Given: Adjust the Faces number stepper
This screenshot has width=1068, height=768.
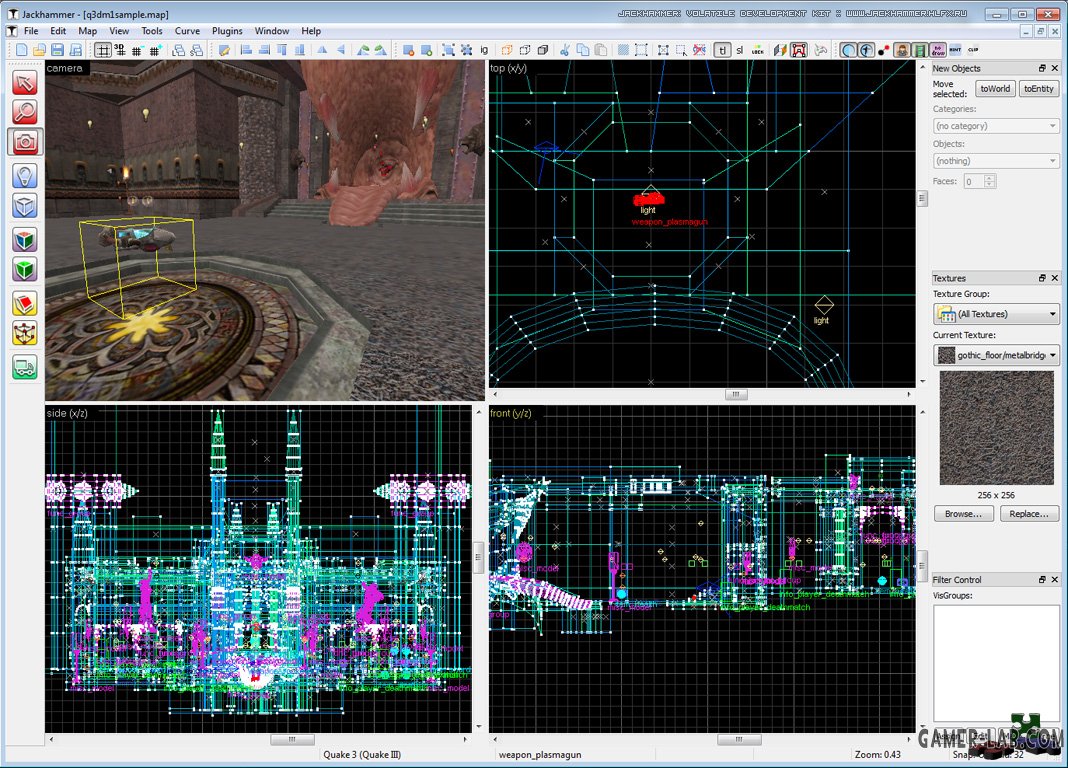Looking at the screenshot, I should [x=990, y=181].
